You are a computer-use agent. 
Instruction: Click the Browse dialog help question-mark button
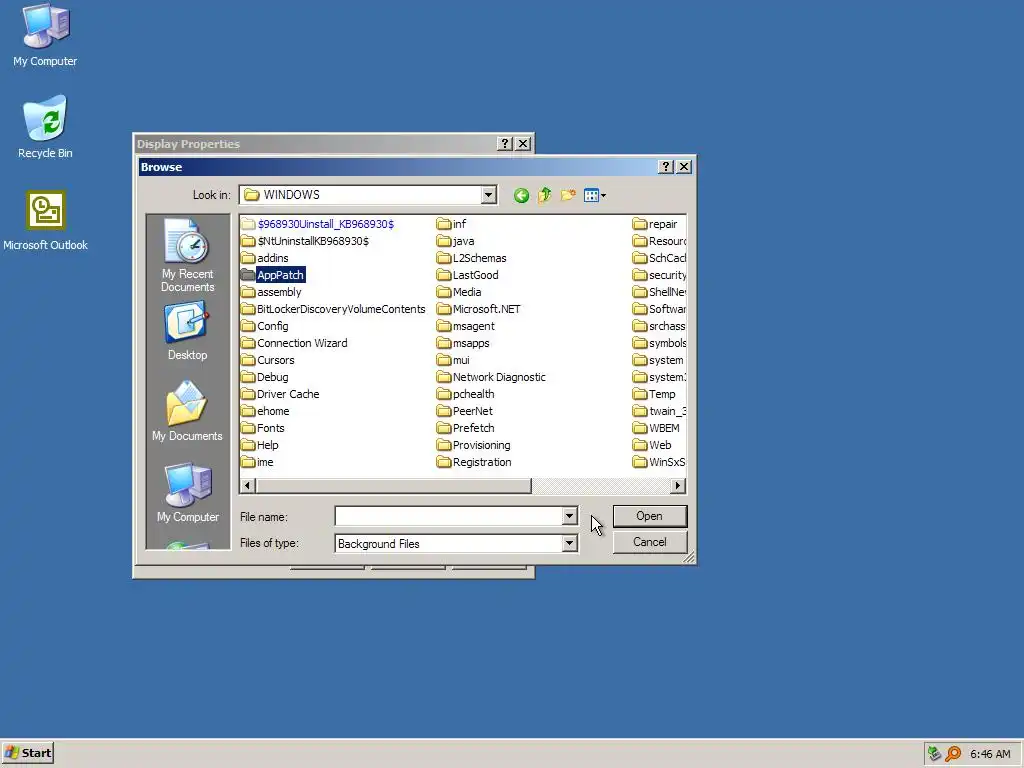click(x=665, y=167)
